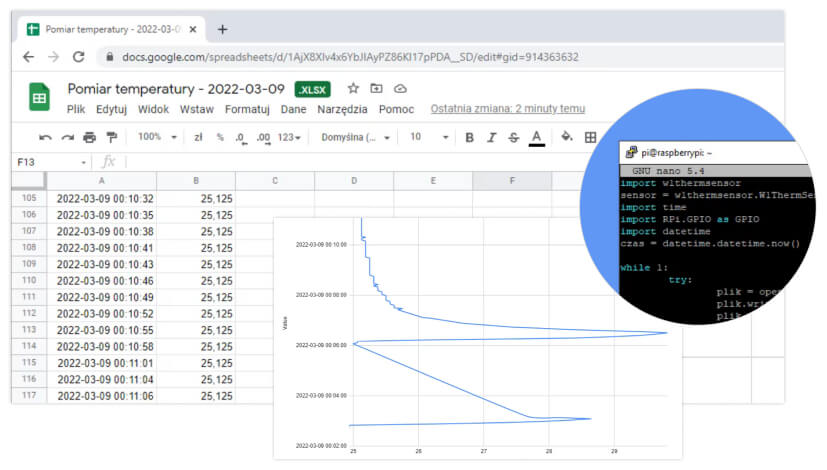Screen dimensions: 827x470
Task: Select the paint format roller tool
Action: coord(111,138)
